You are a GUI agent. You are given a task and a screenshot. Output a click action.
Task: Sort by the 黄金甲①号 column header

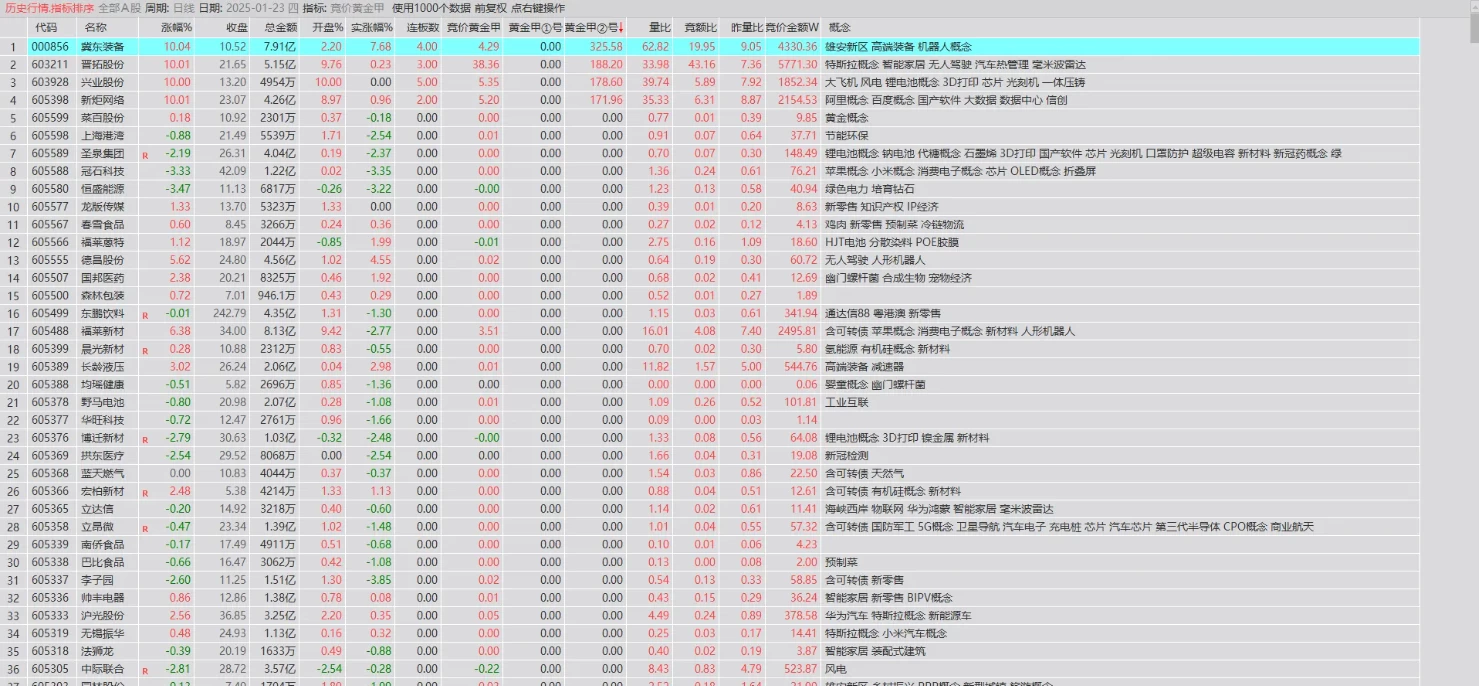tap(535, 27)
